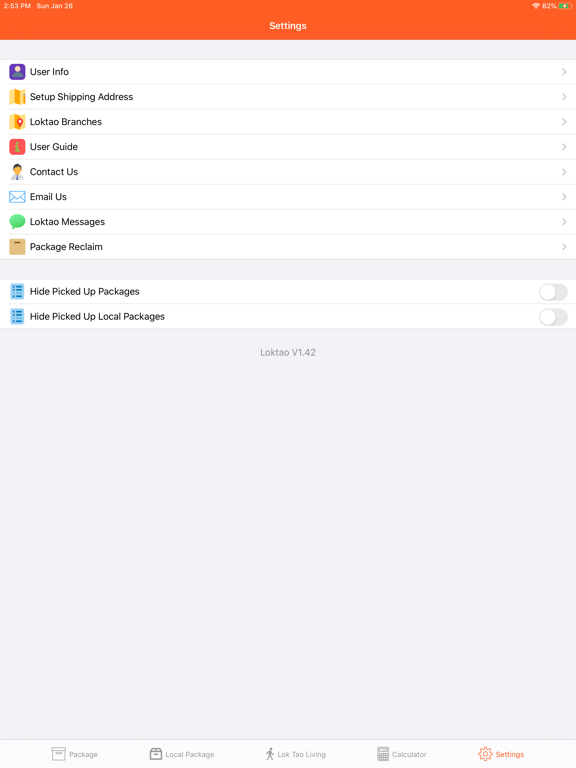Open the Calculator tab
The width and height of the screenshot is (576, 768).
click(x=402, y=754)
